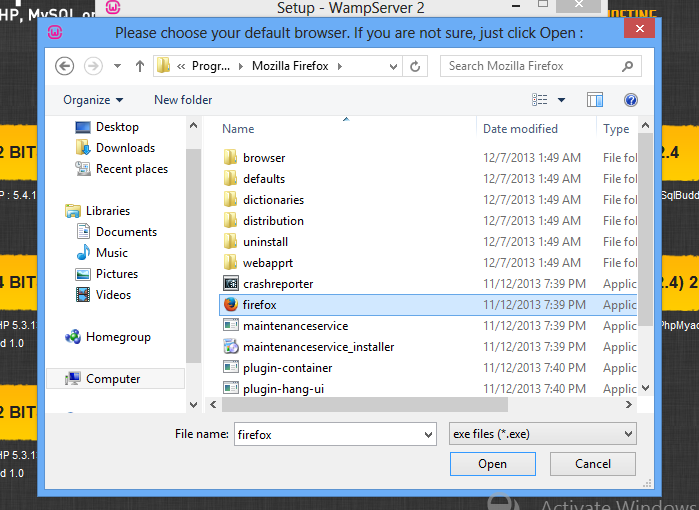Click the change view icon
The height and width of the screenshot is (510, 699).
pyautogui.click(x=539, y=100)
